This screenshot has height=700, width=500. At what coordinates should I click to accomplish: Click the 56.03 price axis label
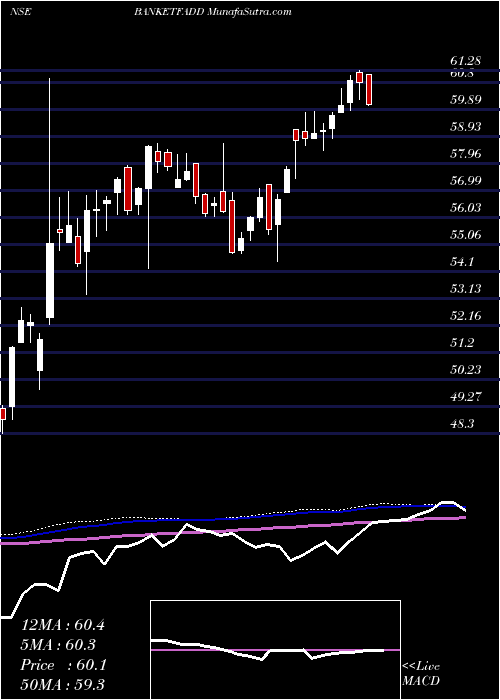466,208
